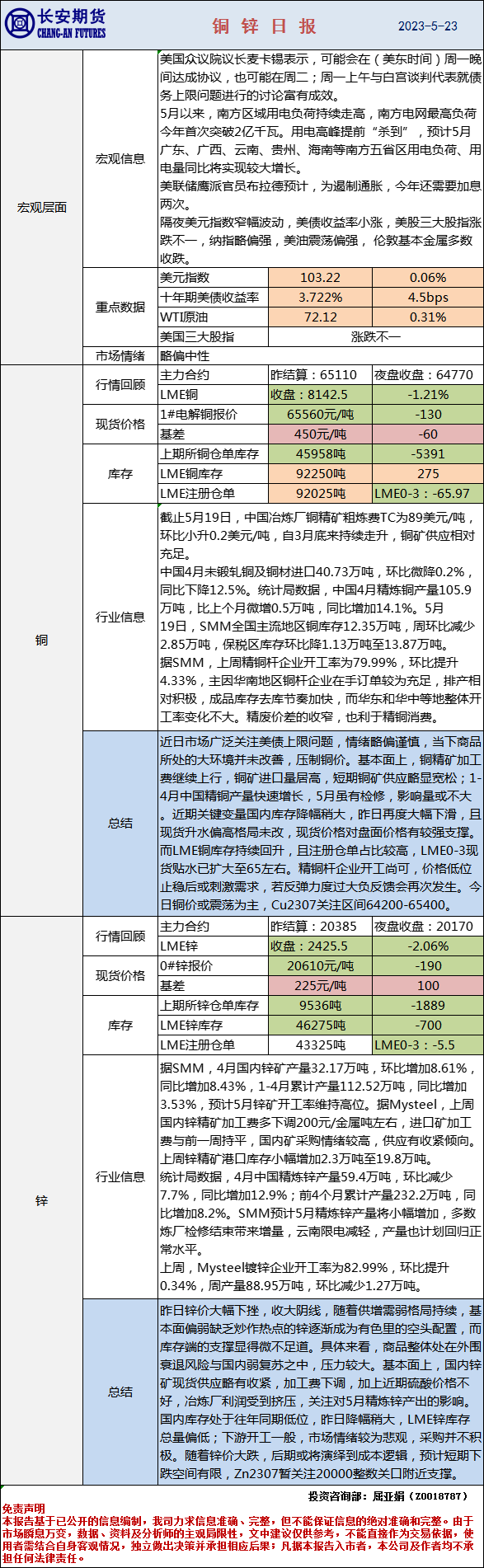
Task: Select the 市场情绪 略偏中性 cell
Action: click(x=321, y=356)
